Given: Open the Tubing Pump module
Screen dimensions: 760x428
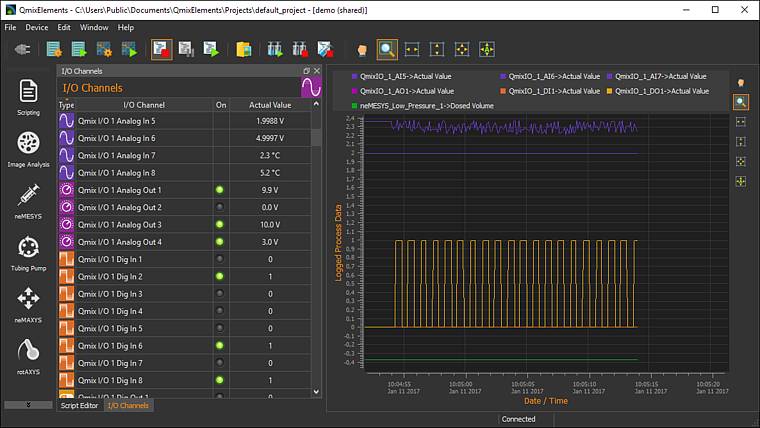Looking at the screenshot, I should tap(28, 253).
